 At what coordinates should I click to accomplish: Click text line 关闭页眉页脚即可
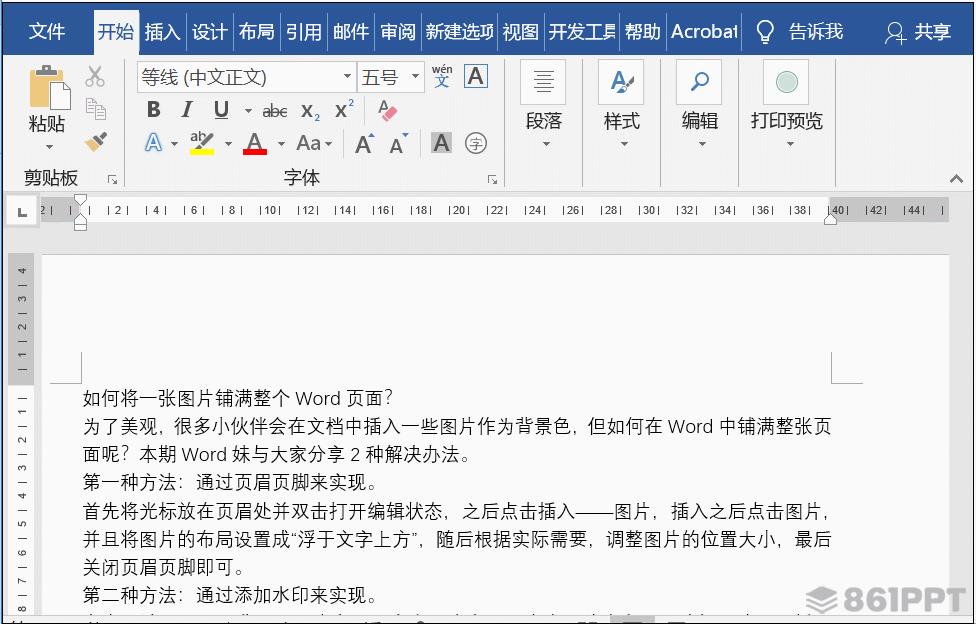tap(164, 567)
